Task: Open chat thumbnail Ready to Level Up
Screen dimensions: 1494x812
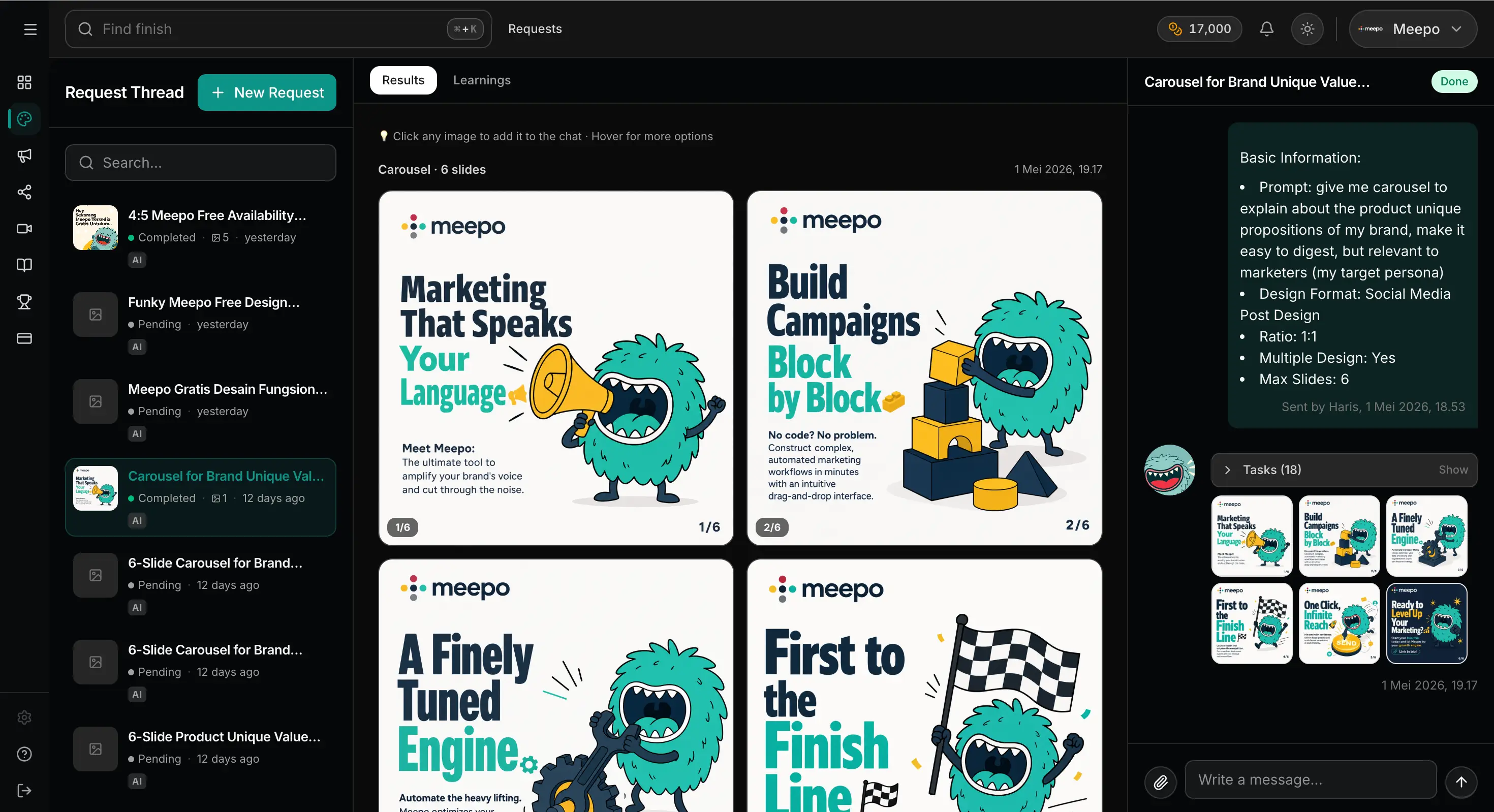Action: click(x=1427, y=623)
